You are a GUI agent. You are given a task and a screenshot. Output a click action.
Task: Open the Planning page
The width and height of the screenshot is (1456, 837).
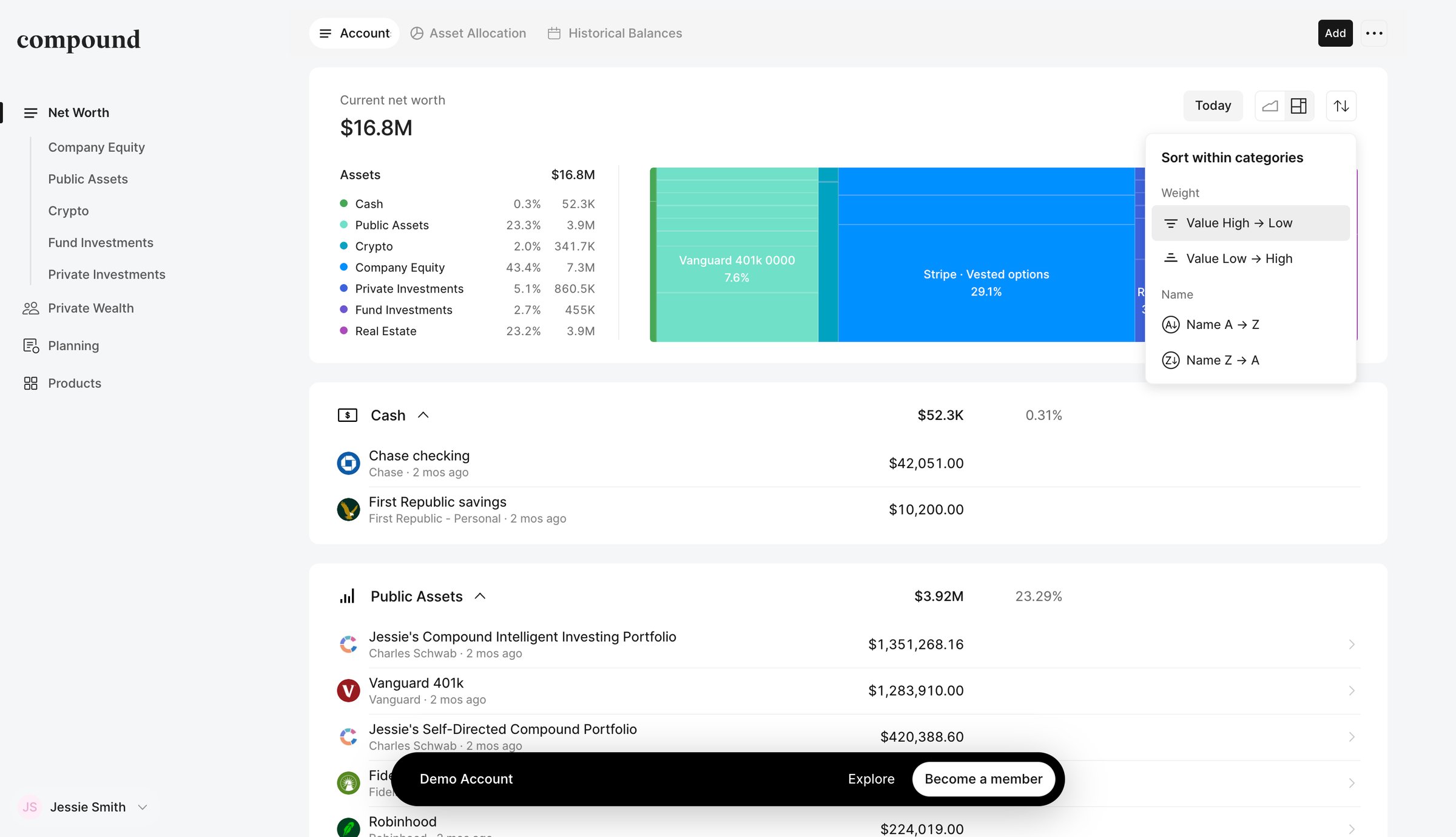[x=73, y=346]
